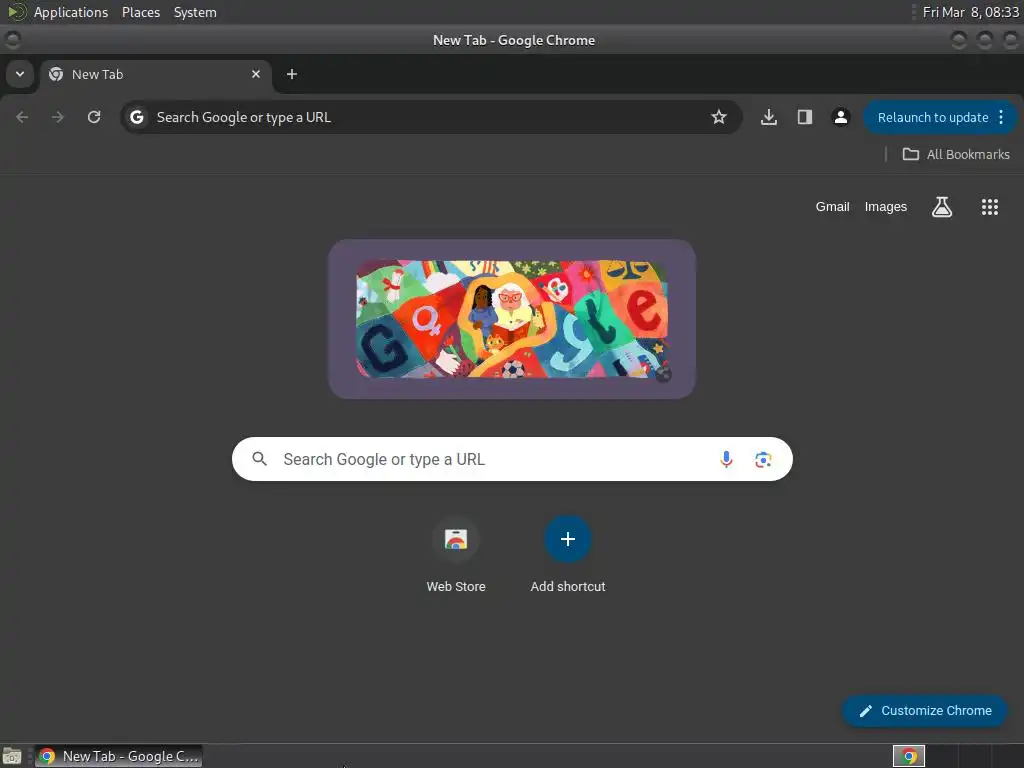Viewport: 1024px width, 768px height.
Task: Open the All Bookmarks folder
Action: [956, 154]
